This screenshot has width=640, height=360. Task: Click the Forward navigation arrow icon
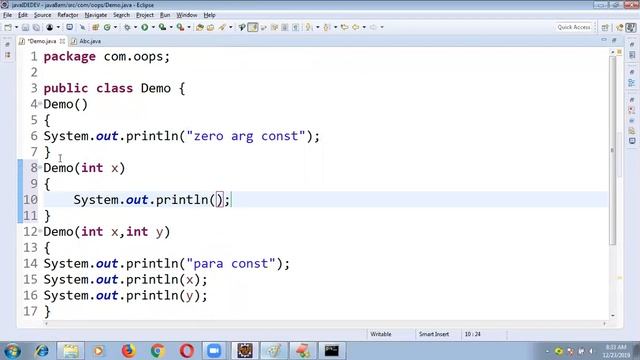point(373,27)
